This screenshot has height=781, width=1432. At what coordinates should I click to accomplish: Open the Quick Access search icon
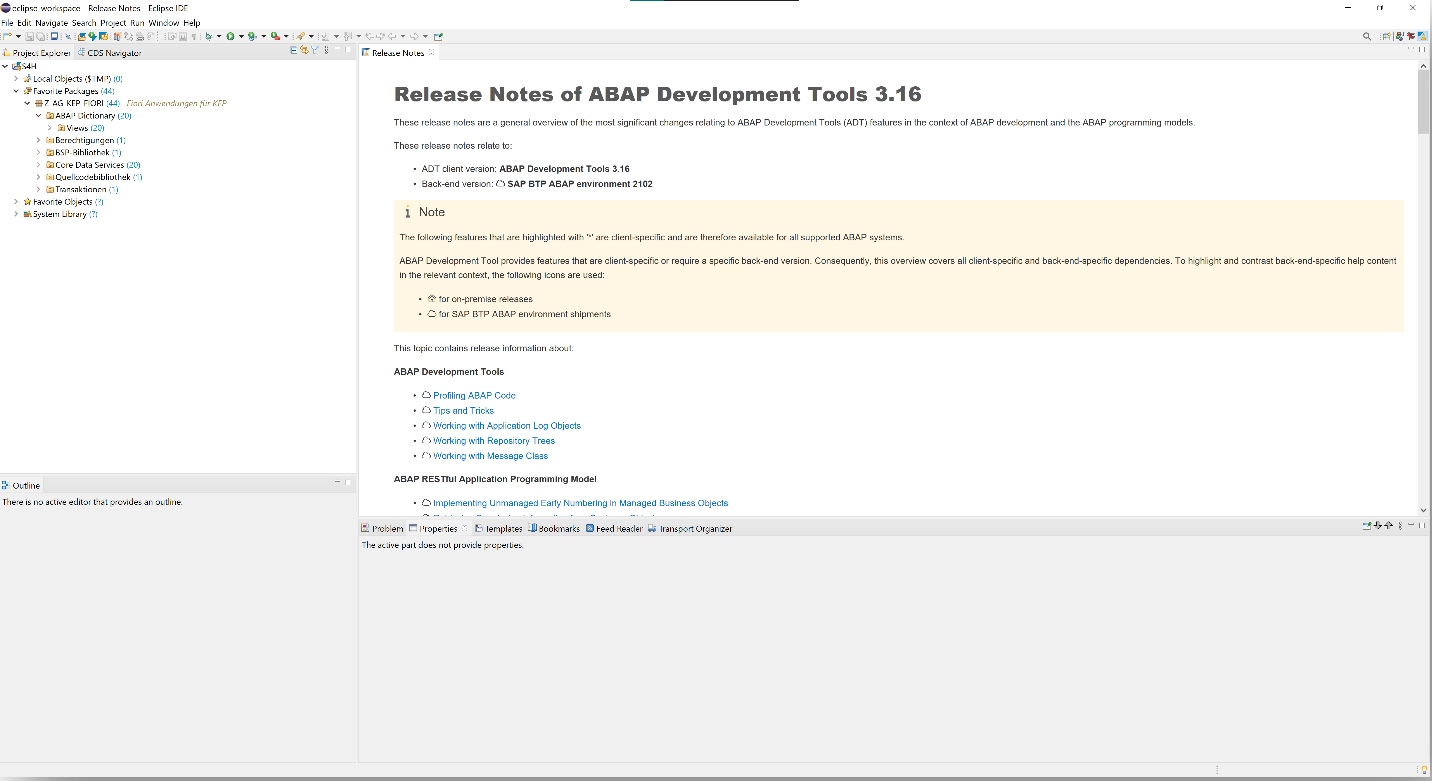(1367, 35)
